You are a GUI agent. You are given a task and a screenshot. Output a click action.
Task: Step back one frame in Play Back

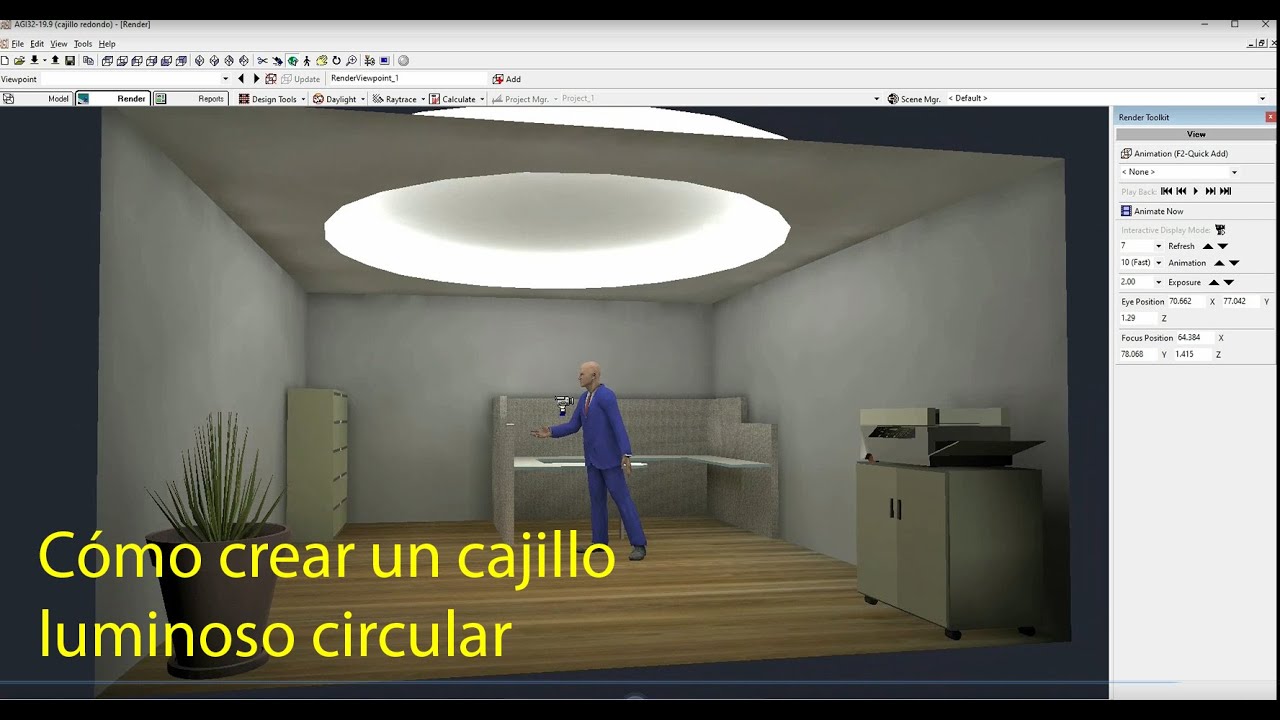click(x=1181, y=191)
